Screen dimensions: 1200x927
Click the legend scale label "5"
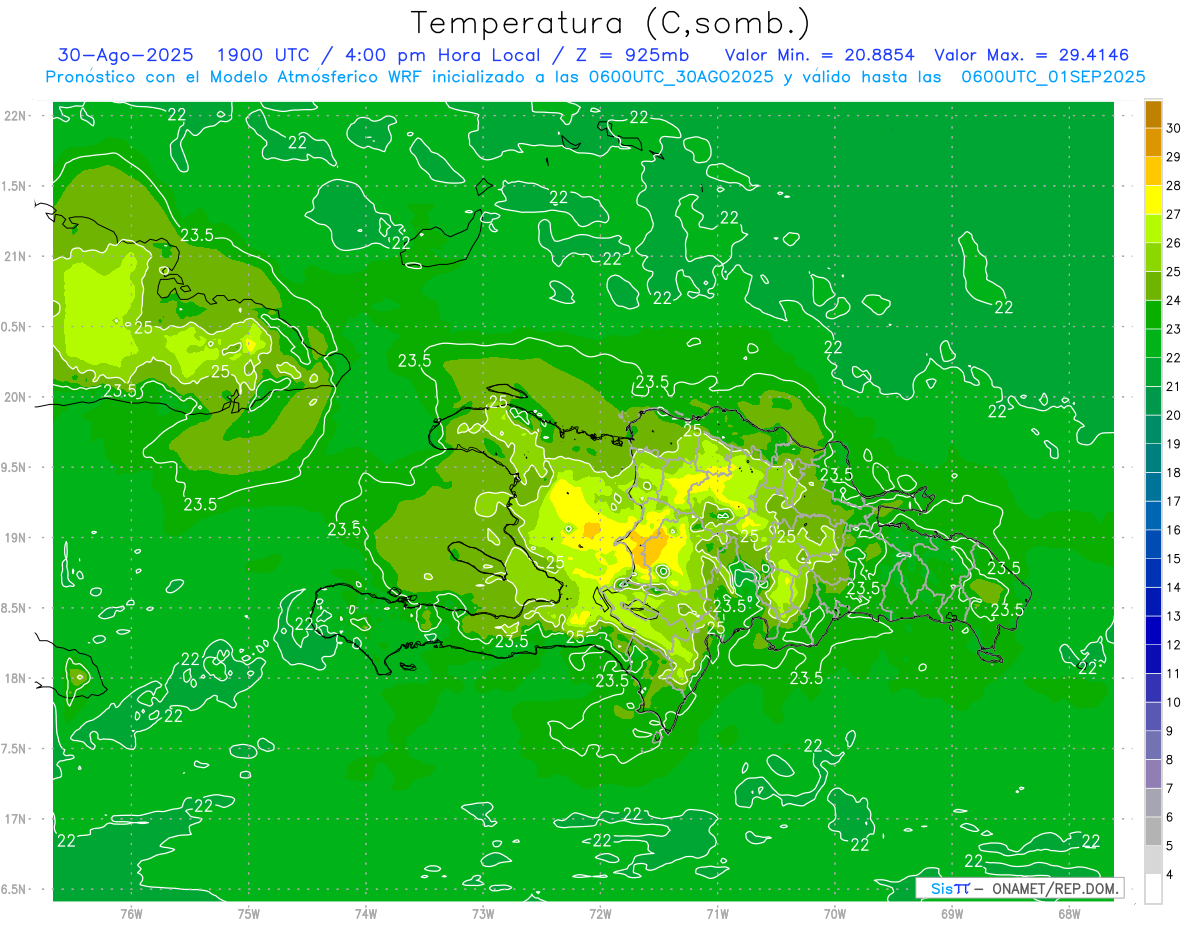tap(1171, 846)
